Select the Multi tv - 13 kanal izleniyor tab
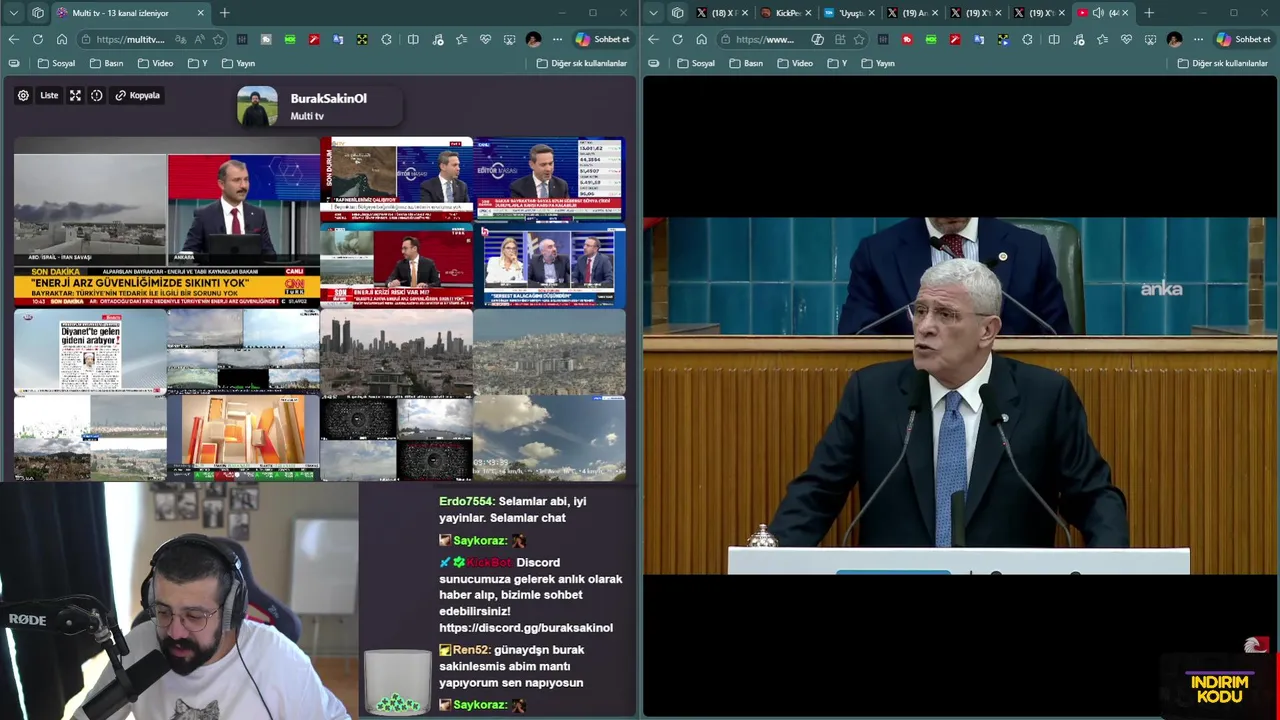This screenshot has width=1280, height=720. click(x=131, y=13)
